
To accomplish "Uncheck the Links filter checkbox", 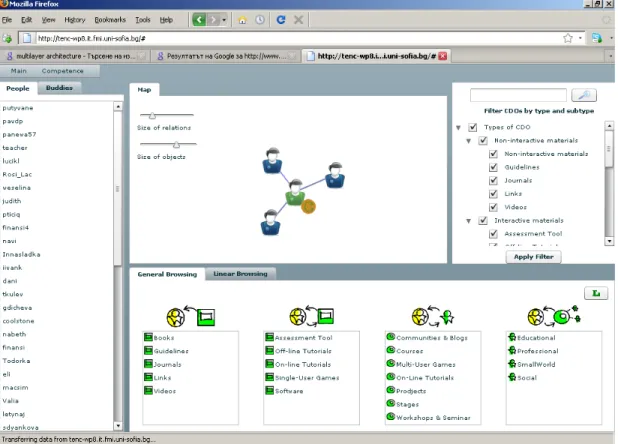I will coord(493,194).
